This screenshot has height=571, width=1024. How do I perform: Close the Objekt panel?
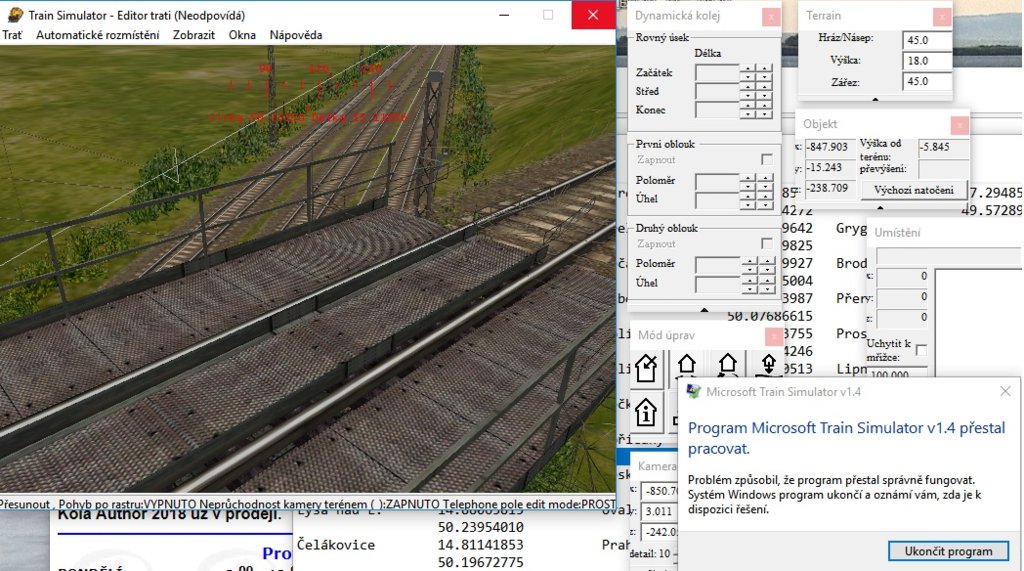[959, 125]
